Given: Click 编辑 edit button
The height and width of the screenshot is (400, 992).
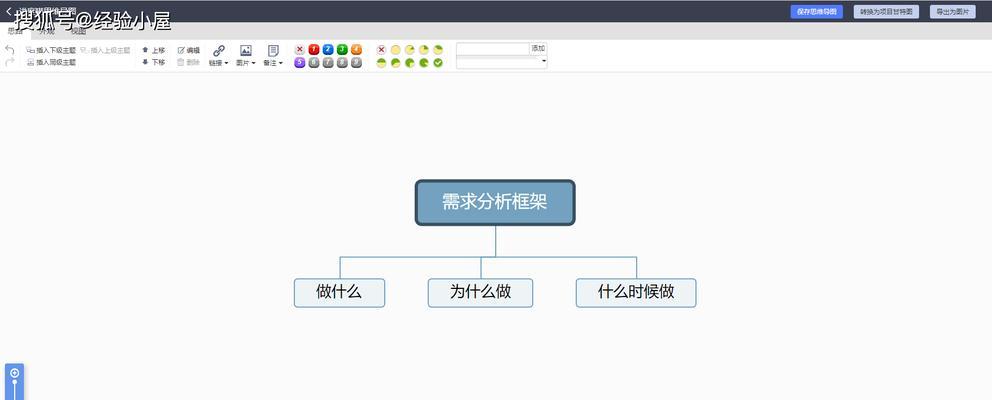Looking at the screenshot, I should pyautogui.click(x=189, y=50).
